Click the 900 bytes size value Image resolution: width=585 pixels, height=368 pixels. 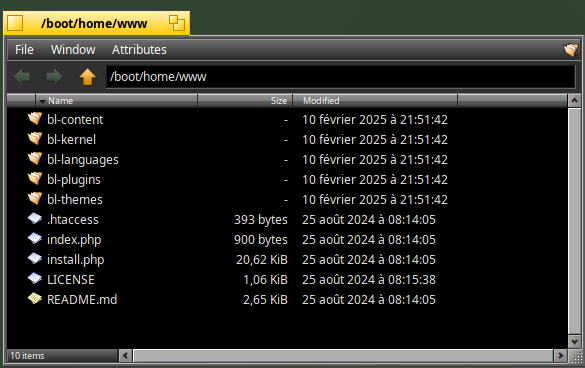pos(261,240)
